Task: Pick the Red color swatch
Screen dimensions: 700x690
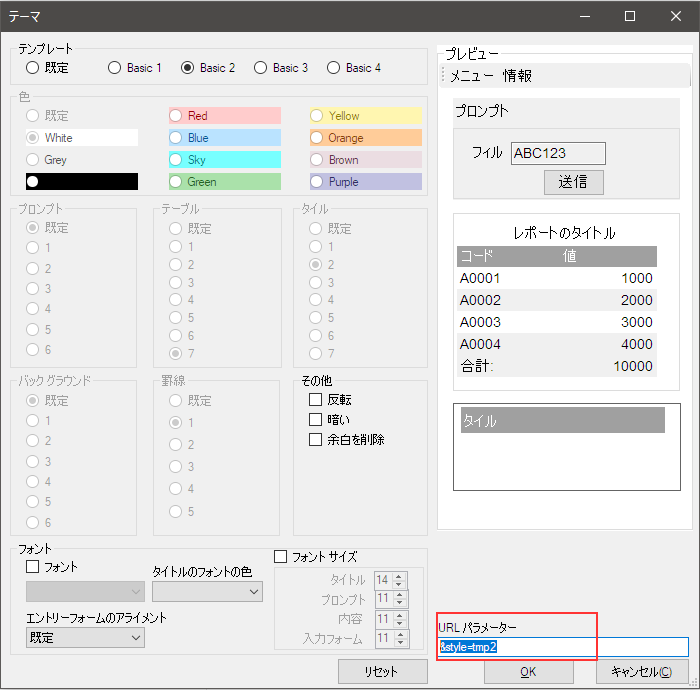Action: click(225, 116)
